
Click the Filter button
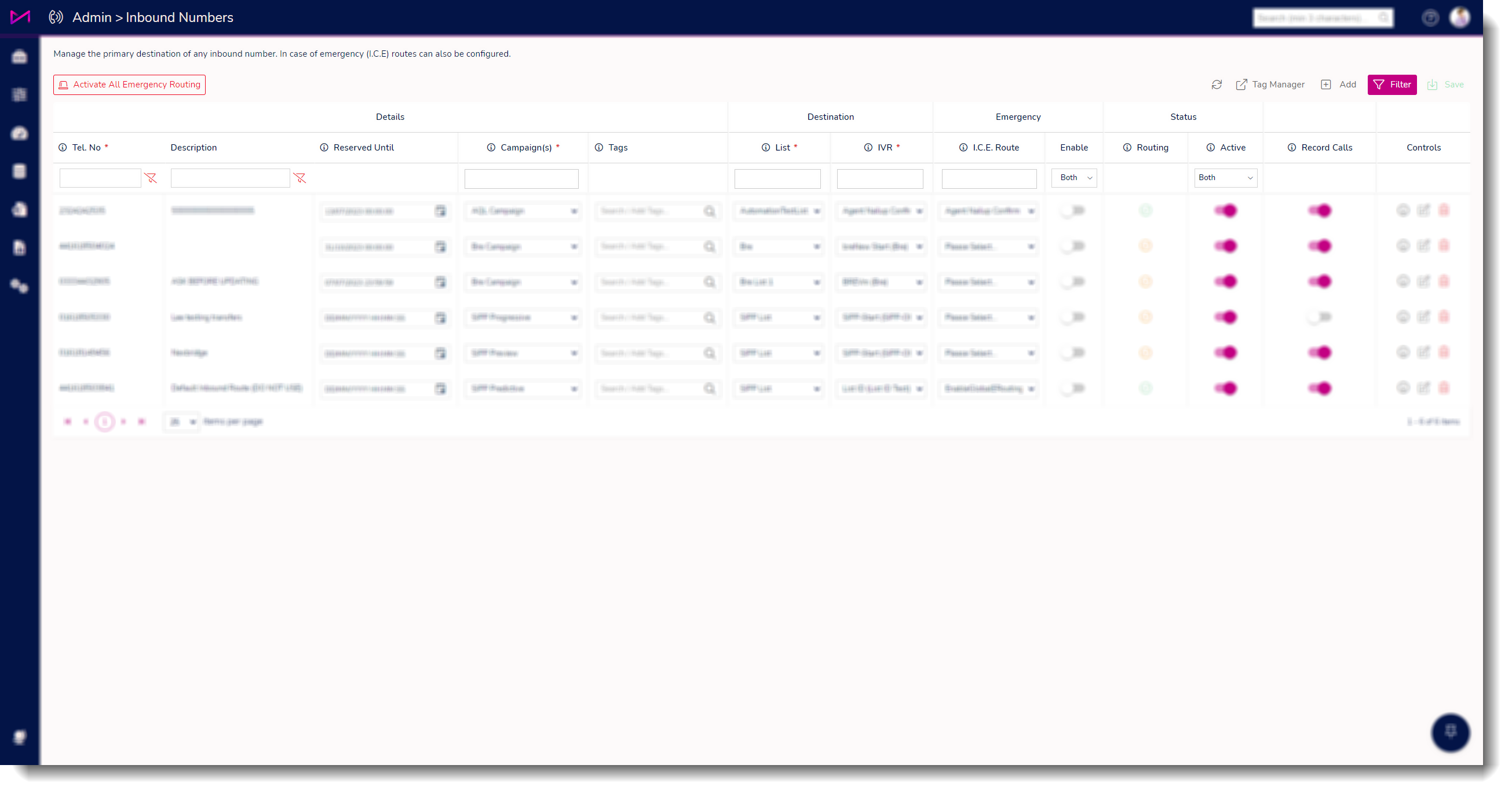point(1392,85)
